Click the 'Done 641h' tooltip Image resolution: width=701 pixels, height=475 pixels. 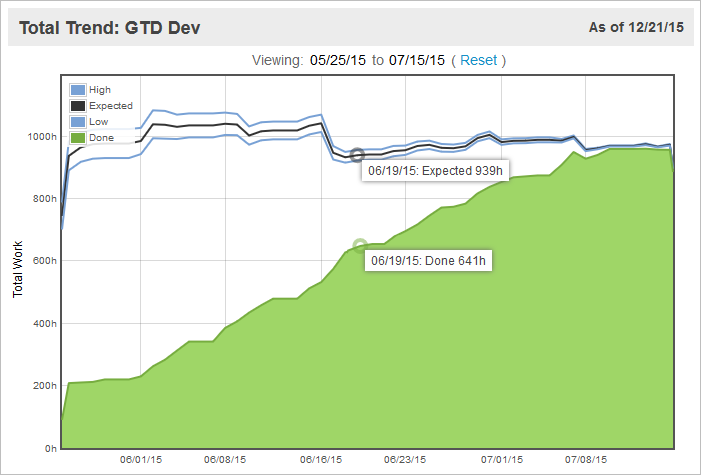[x=428, y=261]
